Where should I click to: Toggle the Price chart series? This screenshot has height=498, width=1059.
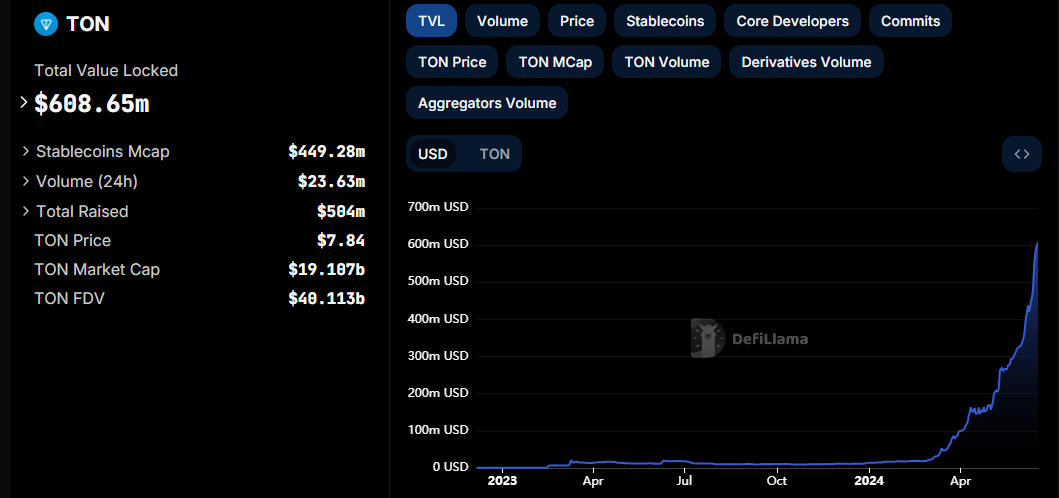[x=577, y=21]
